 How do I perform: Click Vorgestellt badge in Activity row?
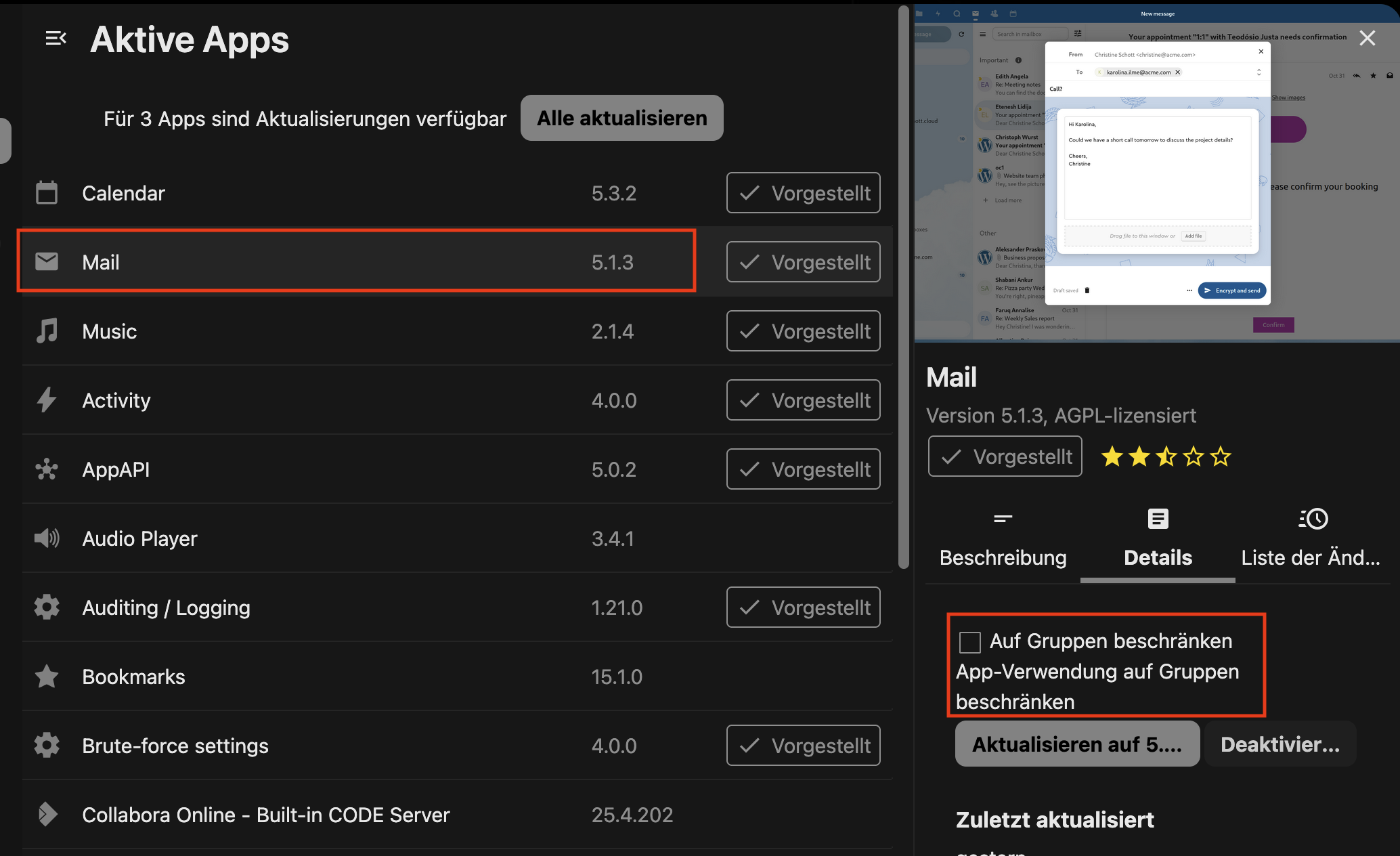(804, 400)
